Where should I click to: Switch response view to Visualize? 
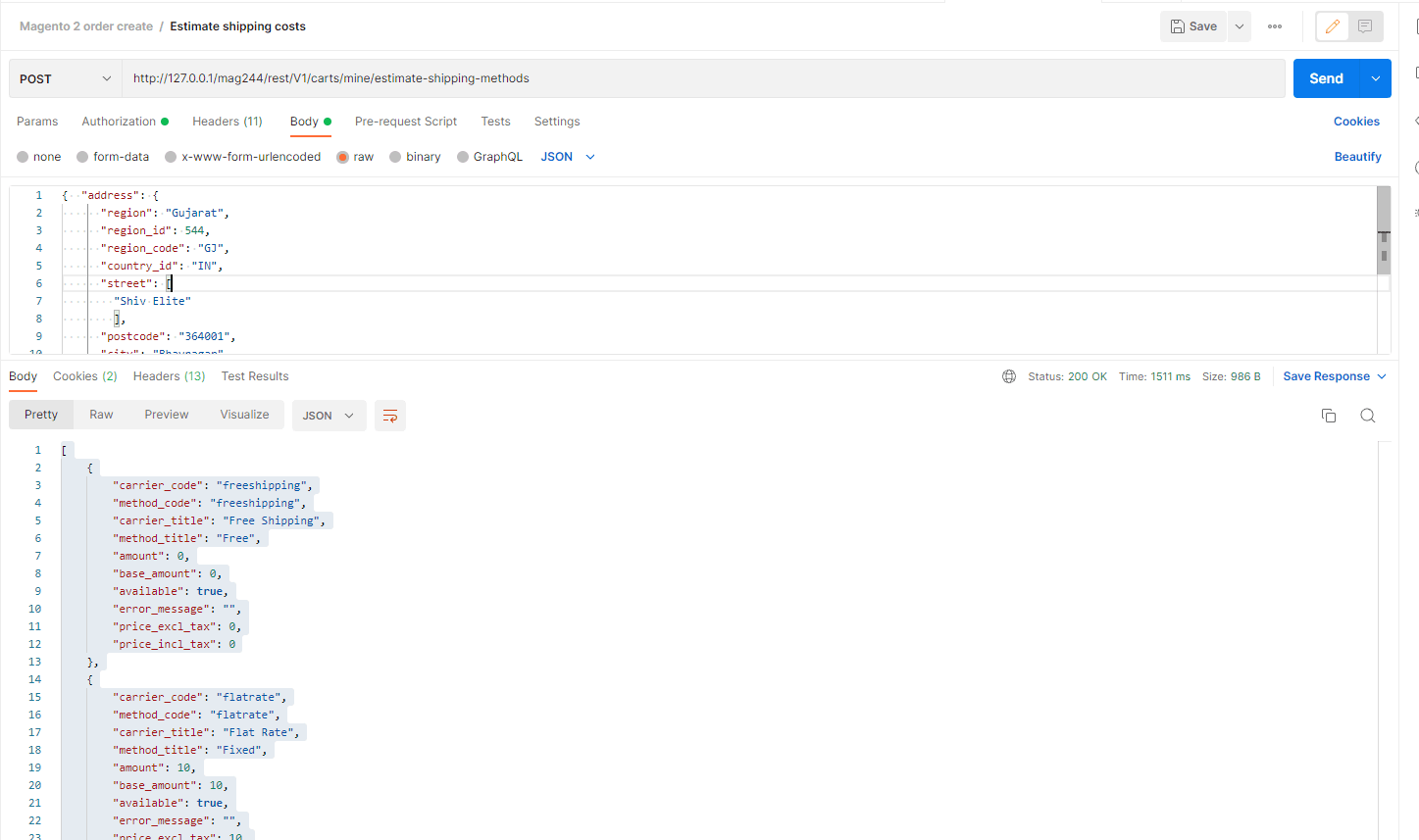point(244,415)
